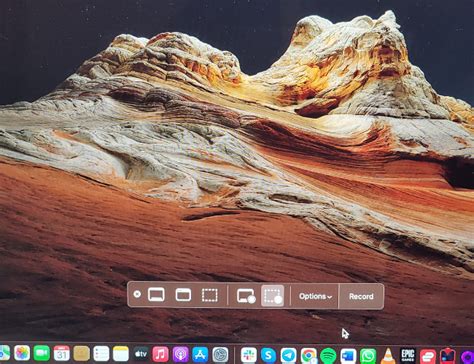Launch Slack from the Dock
This screenshot has height=364, width=474.
[x=249, y=355]
